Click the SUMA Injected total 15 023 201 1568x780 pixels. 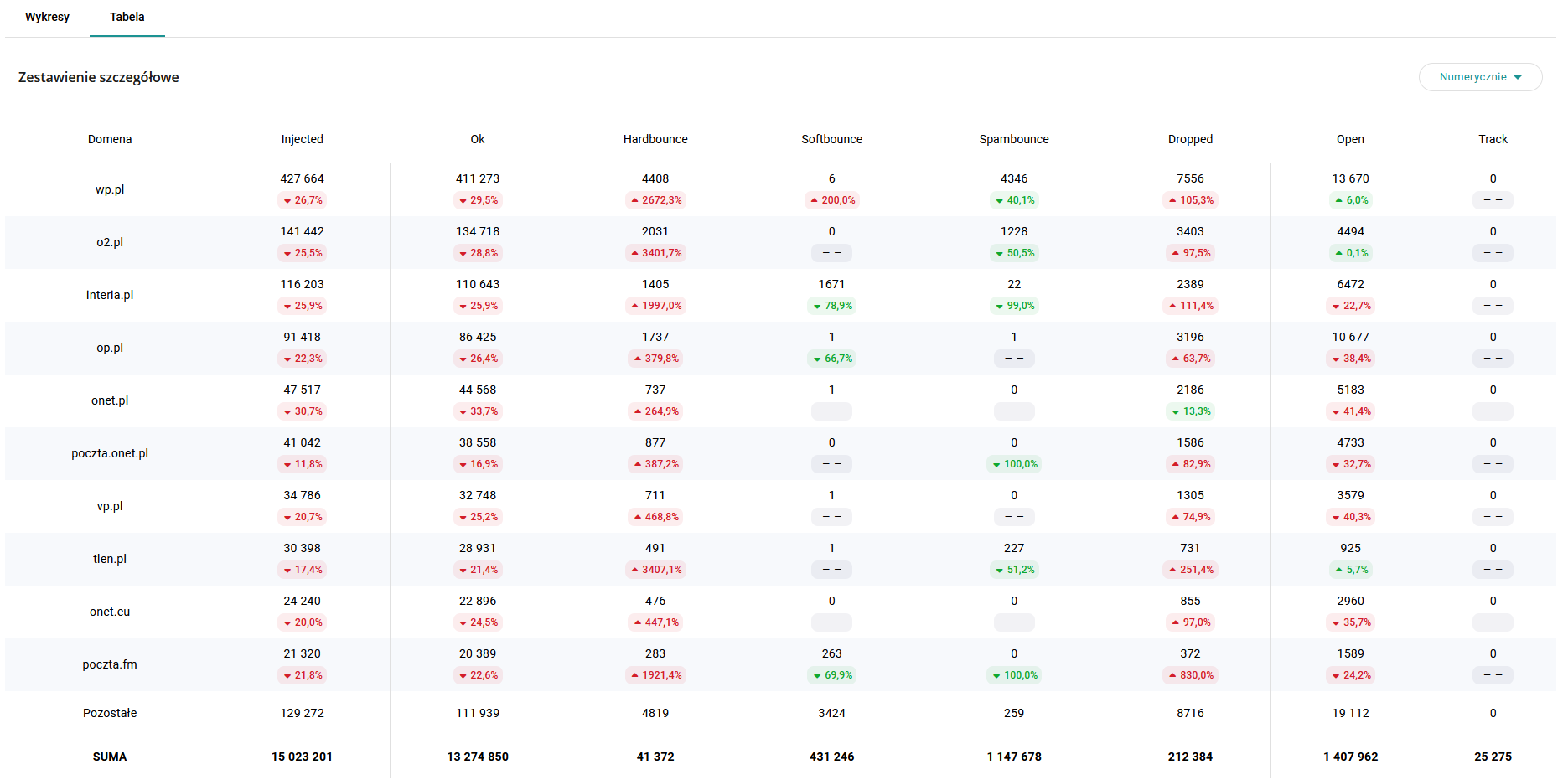[302, 757]
